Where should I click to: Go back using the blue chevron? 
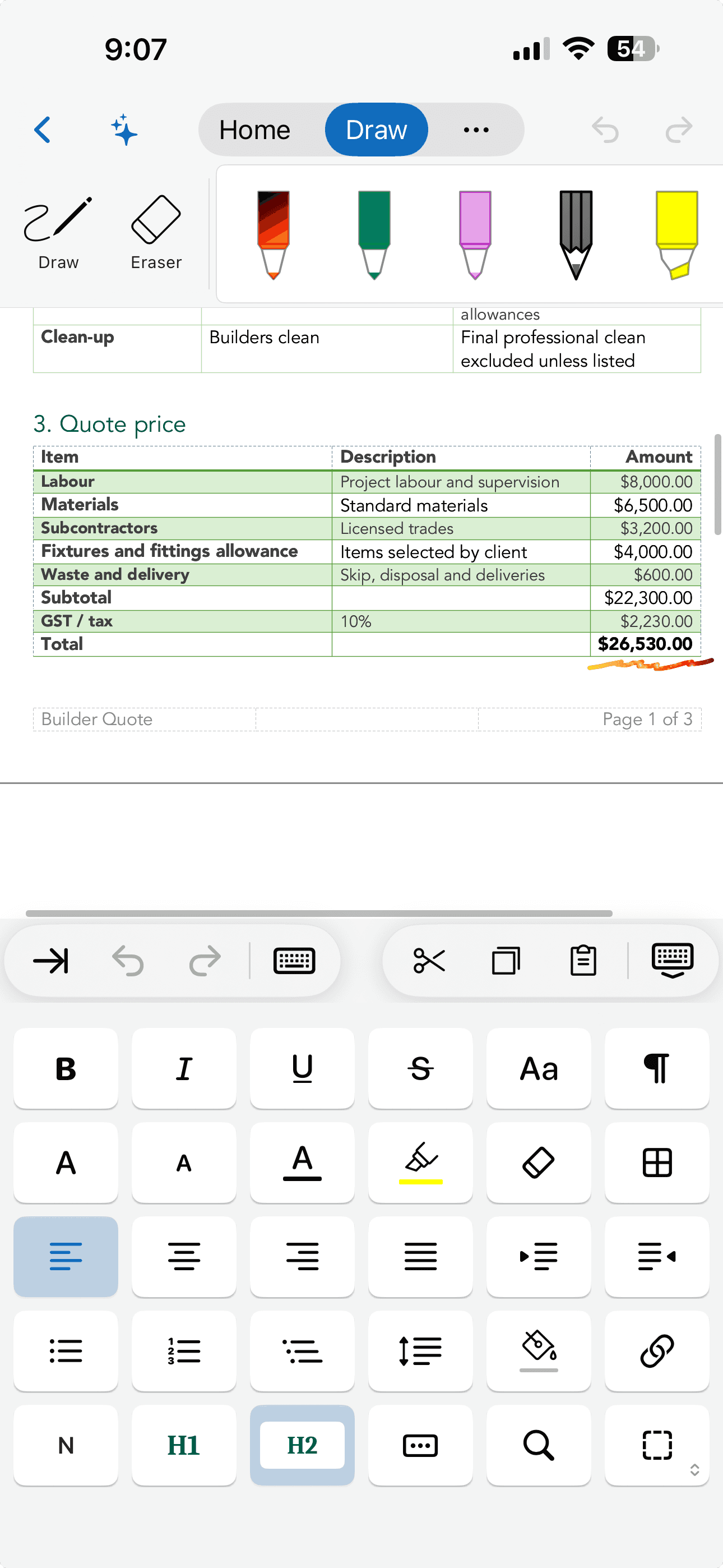[43, 130]
